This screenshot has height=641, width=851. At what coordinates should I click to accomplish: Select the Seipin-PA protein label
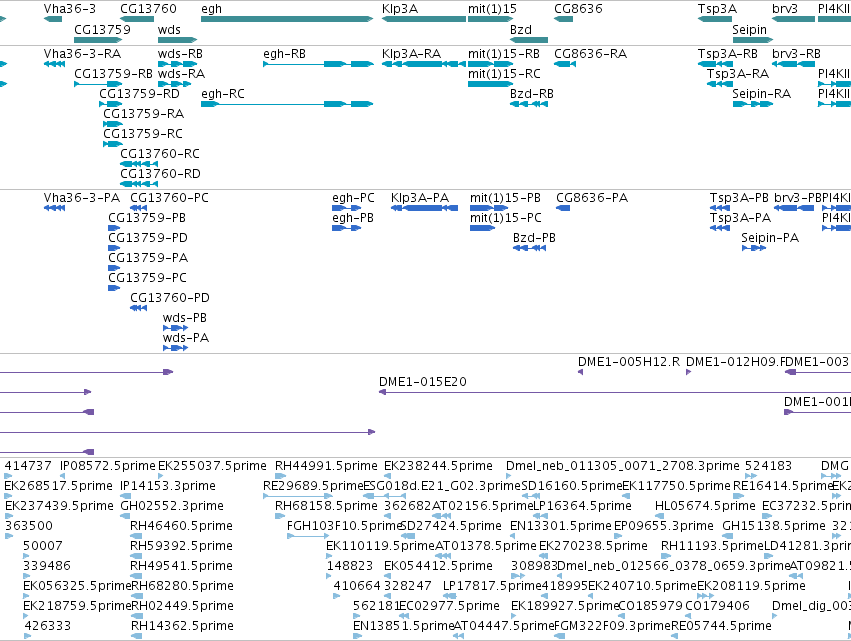(770, 238)
